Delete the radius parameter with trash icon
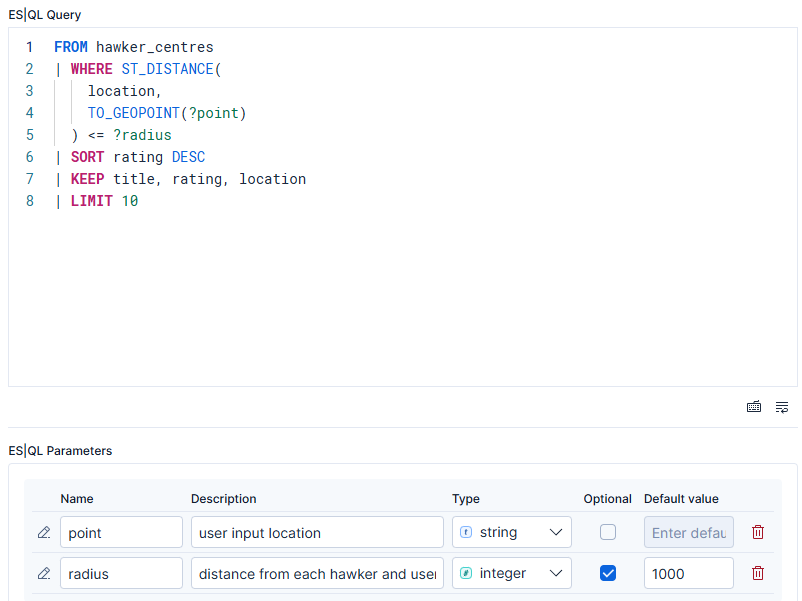Image resolution: width=802 pixels, height=601 pixels. click(x=758, y=573)
